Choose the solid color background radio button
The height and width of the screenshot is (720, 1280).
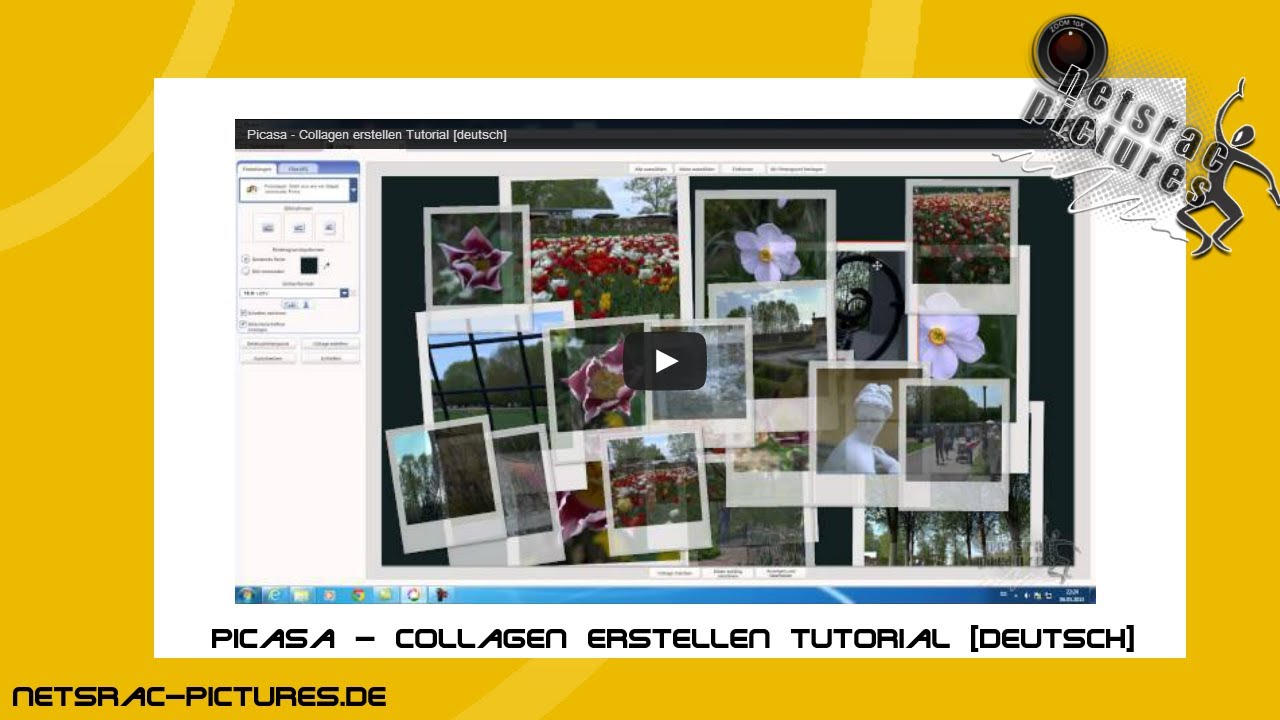point(246,259)
